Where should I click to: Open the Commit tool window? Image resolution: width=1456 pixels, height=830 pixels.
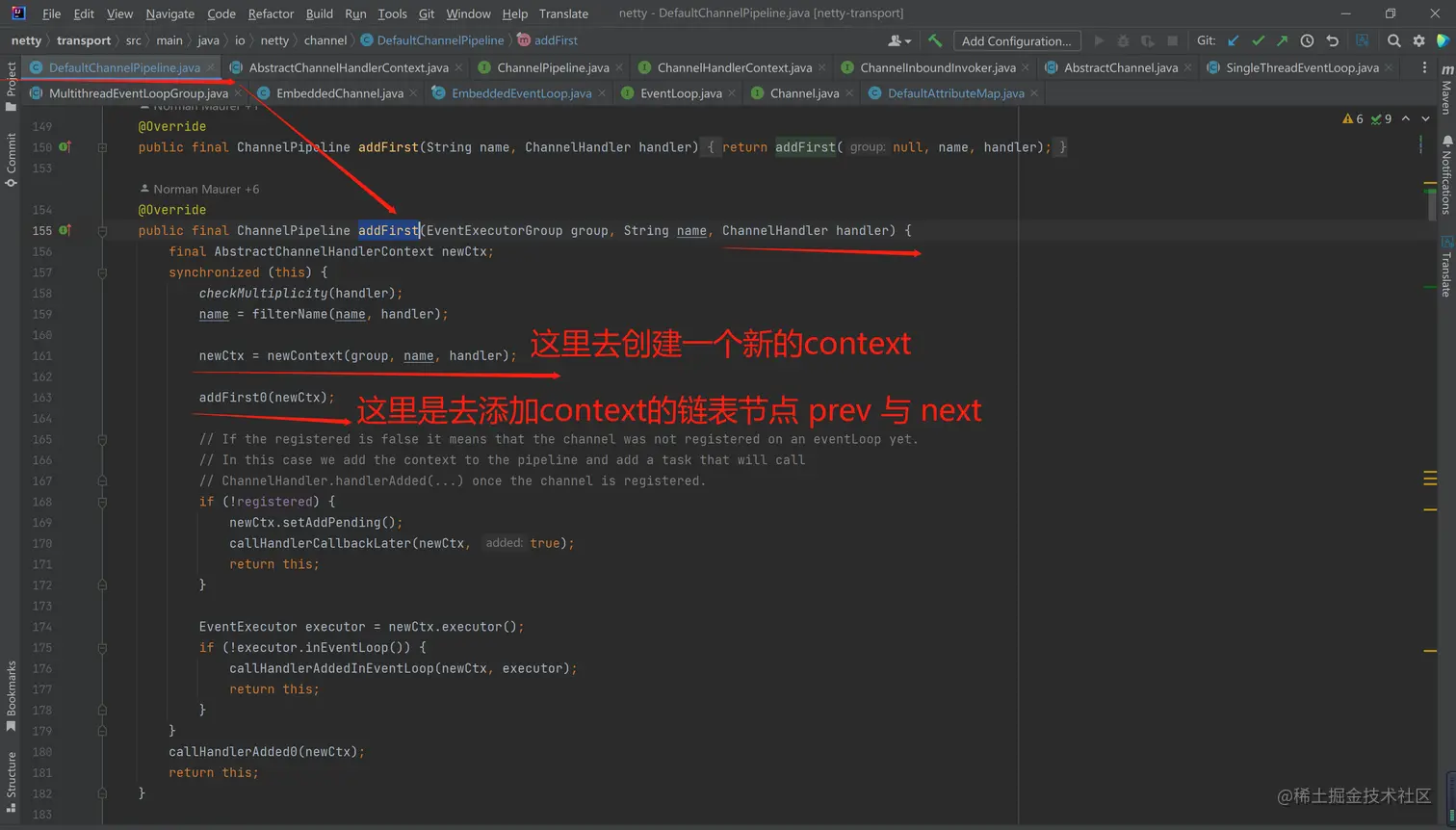point(11,160)
